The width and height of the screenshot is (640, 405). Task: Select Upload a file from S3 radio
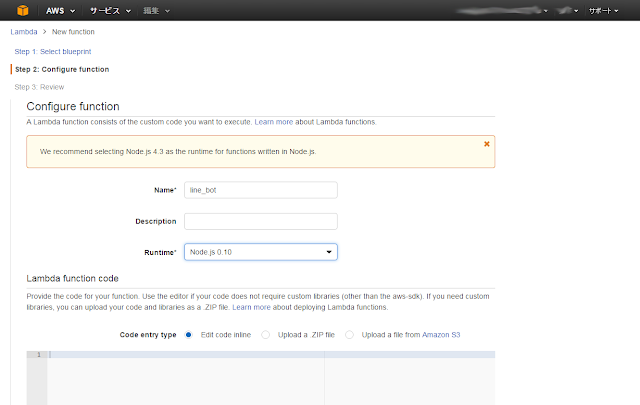pos(349,335)
